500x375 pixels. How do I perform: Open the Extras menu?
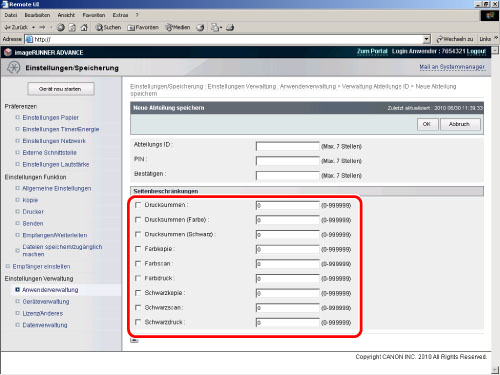120,15
